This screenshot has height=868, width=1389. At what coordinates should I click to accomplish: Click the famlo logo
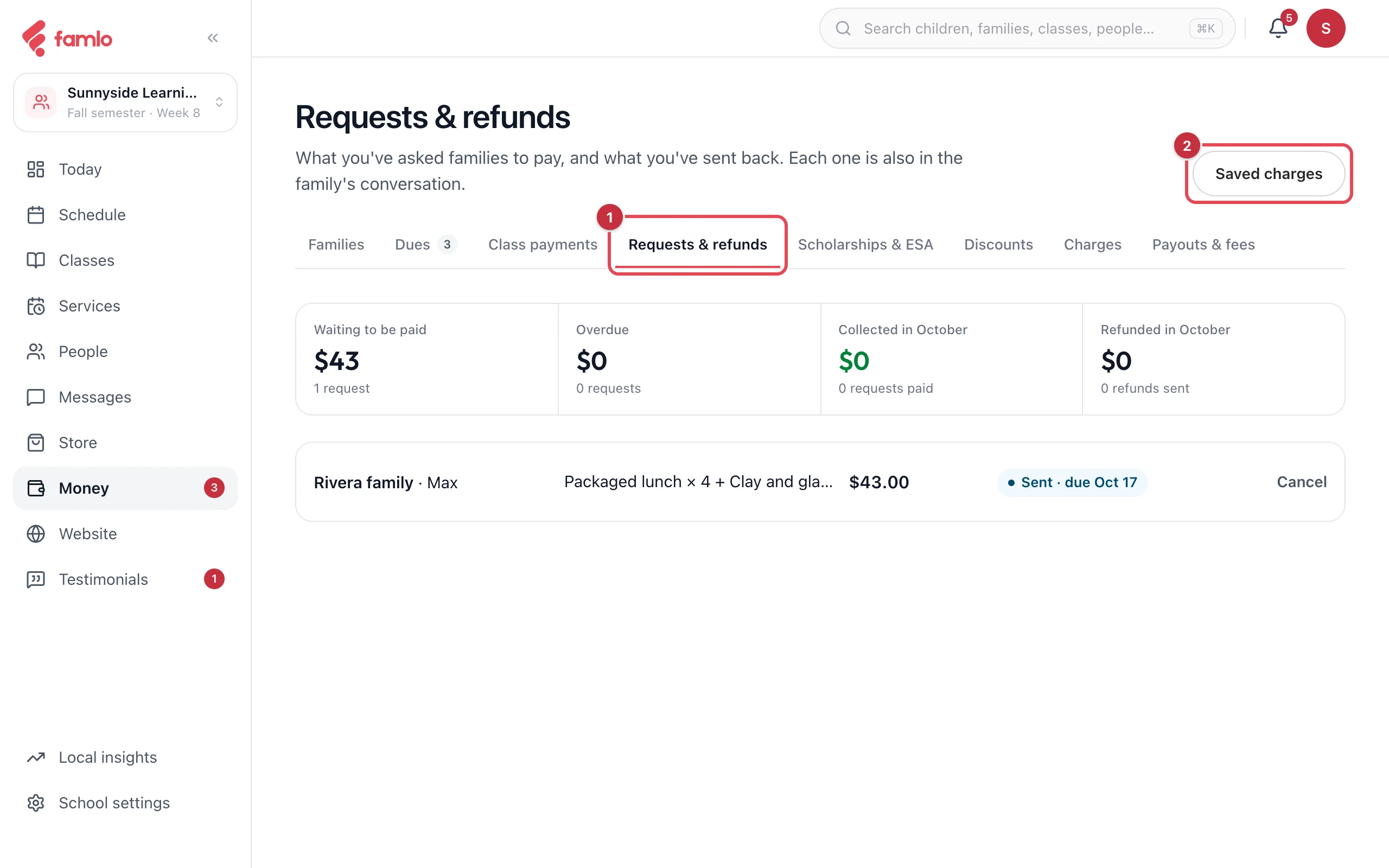(x=67, y=39)
